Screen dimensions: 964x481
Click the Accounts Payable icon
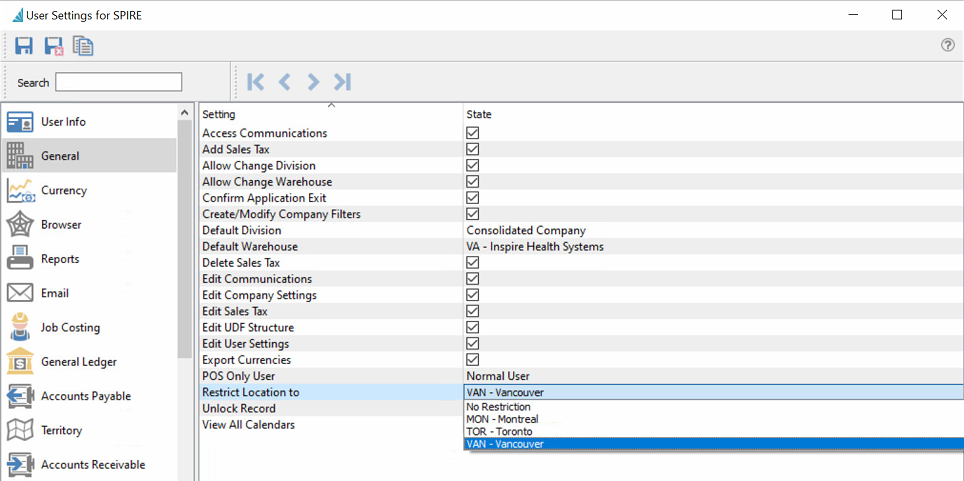(20, 396)
